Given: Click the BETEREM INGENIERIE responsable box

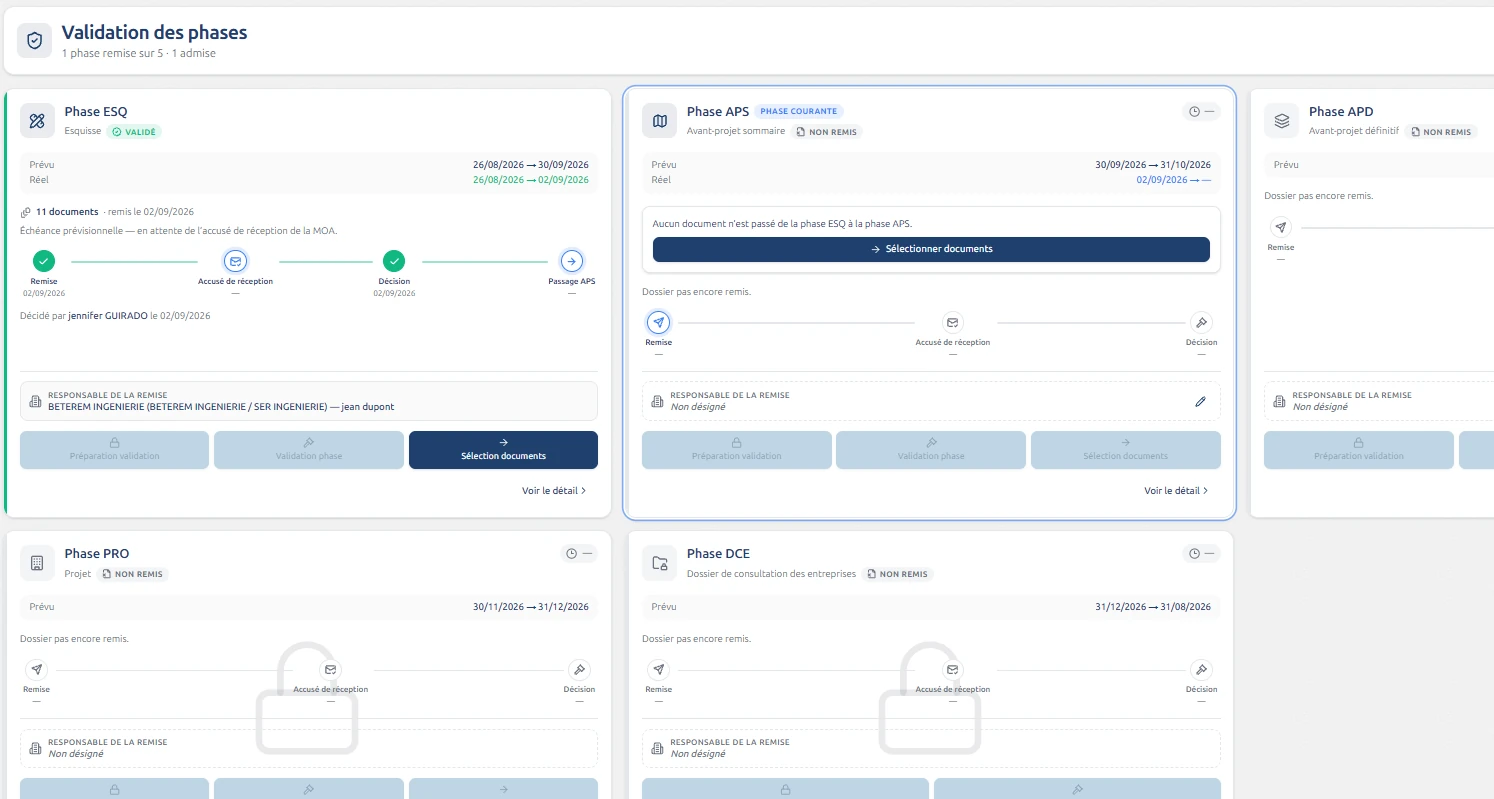Looking at the screenshot, I should tap(309, 401).
